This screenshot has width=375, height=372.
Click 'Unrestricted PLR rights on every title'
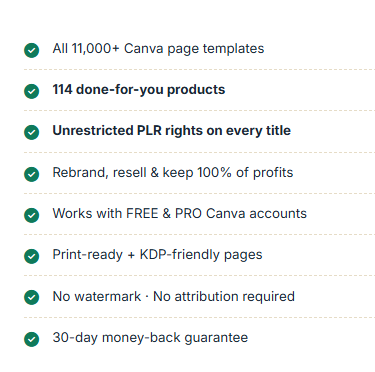(x=172, y=131)
